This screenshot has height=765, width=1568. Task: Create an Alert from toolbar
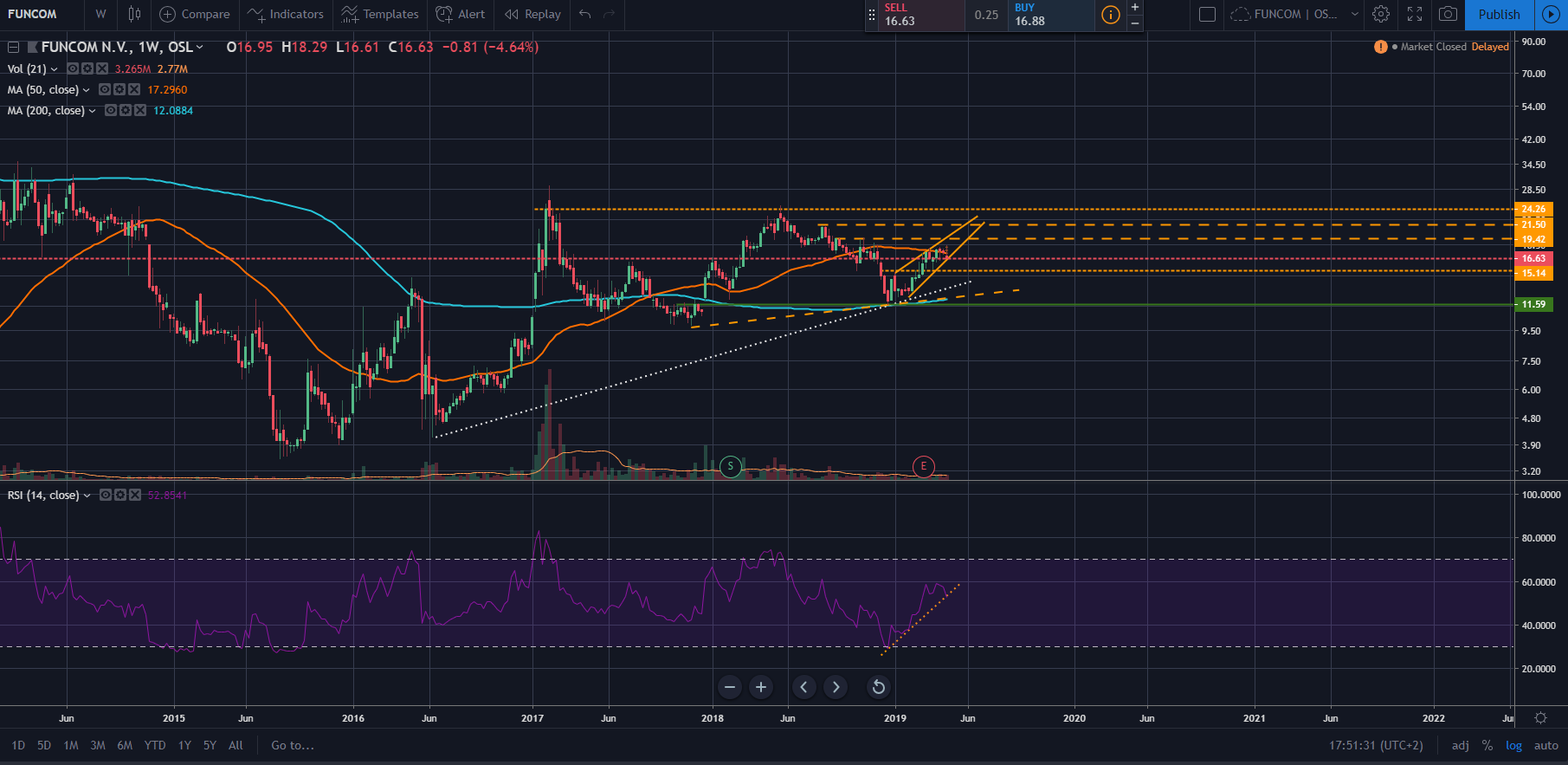(461, 14)
